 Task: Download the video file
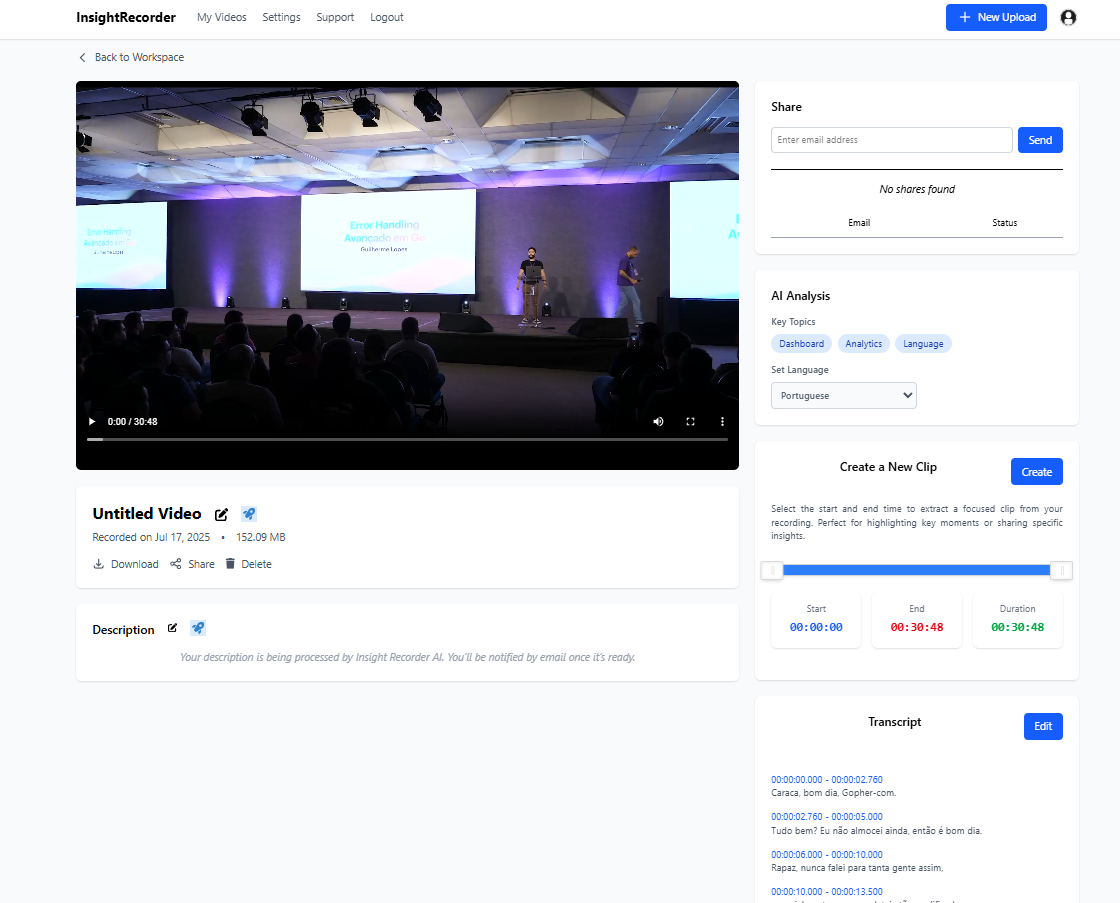126,564
